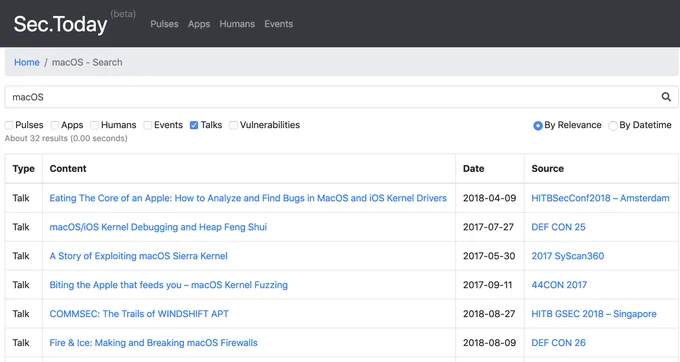Click the macOS - Search breadcrumb text

click(87, 62)
